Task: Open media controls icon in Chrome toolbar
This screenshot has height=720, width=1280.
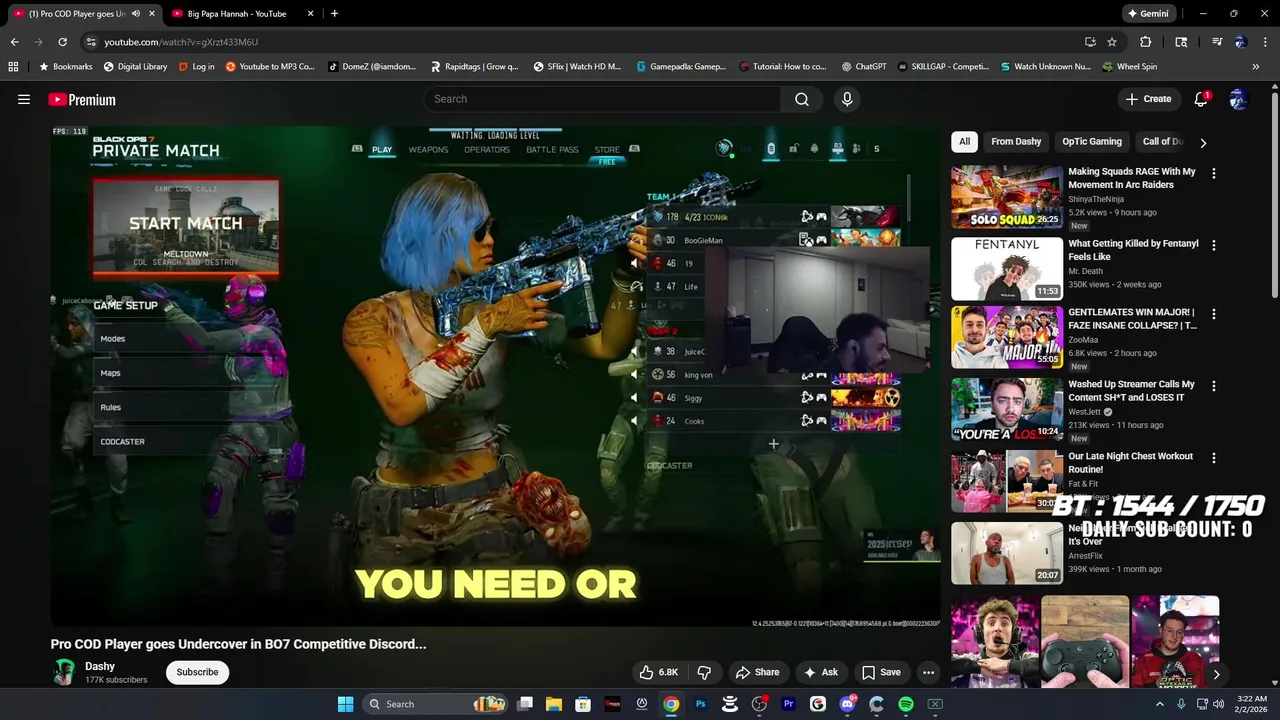Action: [x=1217, y=42]
